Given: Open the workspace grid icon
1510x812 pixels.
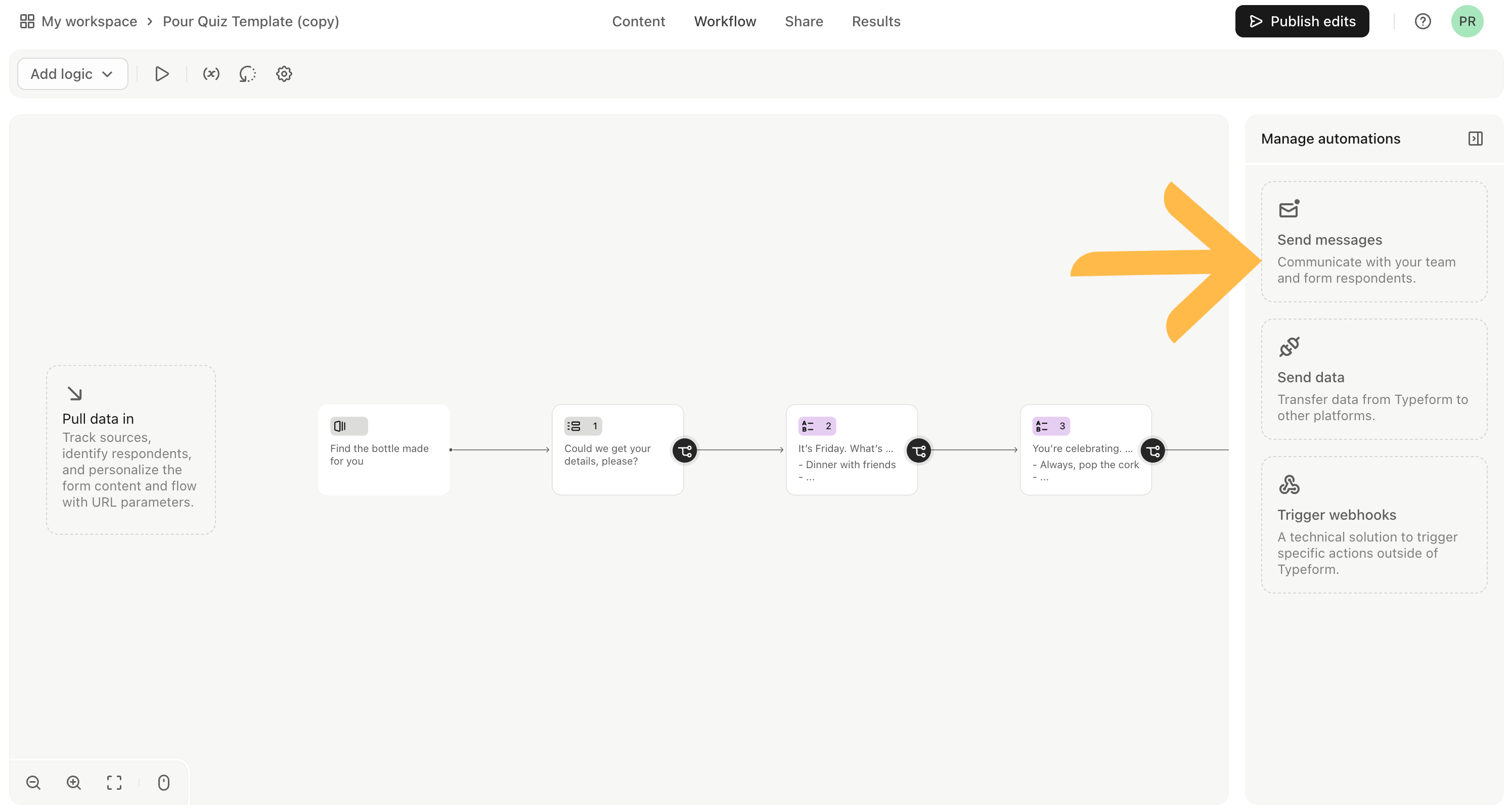Looking at the screenshot, I should click(27, 22).
